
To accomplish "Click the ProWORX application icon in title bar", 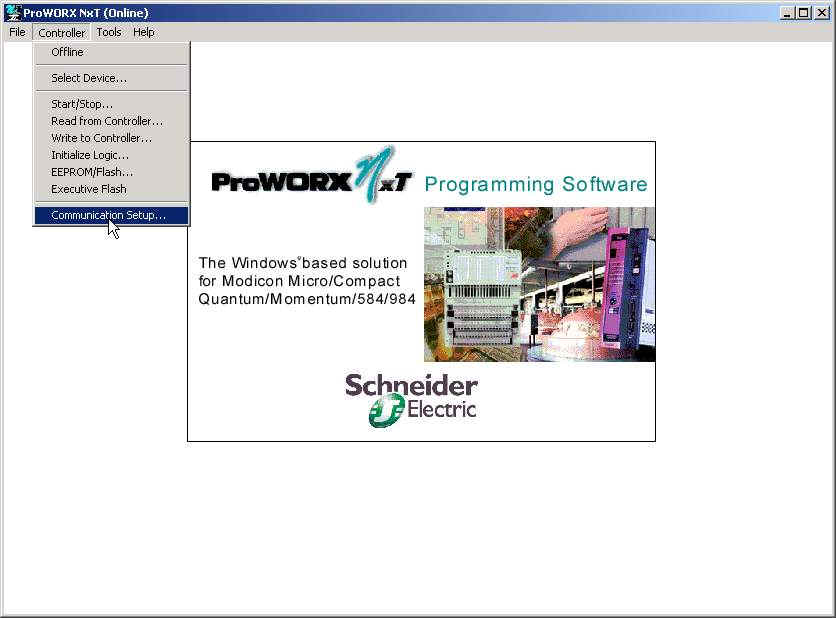I will pyautogui.click(x=13, y=13).
